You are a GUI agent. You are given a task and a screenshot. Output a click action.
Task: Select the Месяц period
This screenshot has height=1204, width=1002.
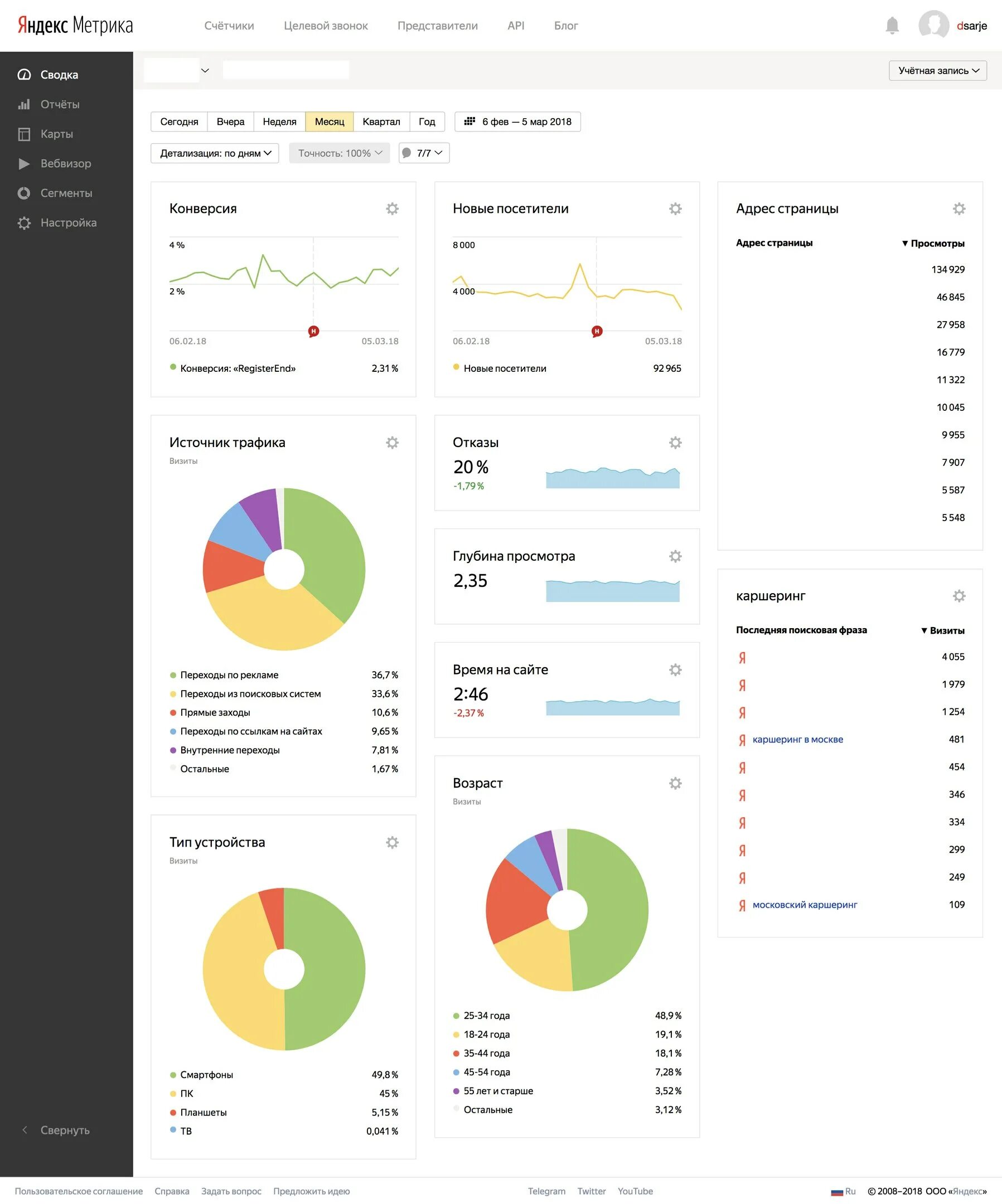[329, 122]
